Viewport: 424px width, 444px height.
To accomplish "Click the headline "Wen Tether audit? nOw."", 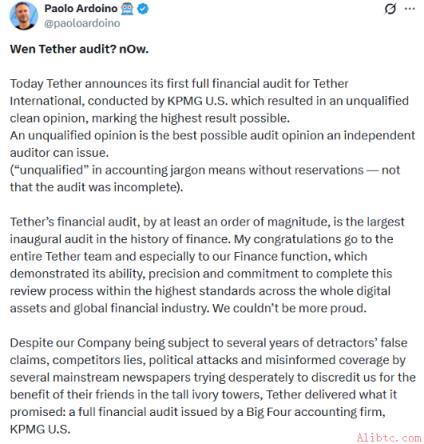I will pos(79,49).
